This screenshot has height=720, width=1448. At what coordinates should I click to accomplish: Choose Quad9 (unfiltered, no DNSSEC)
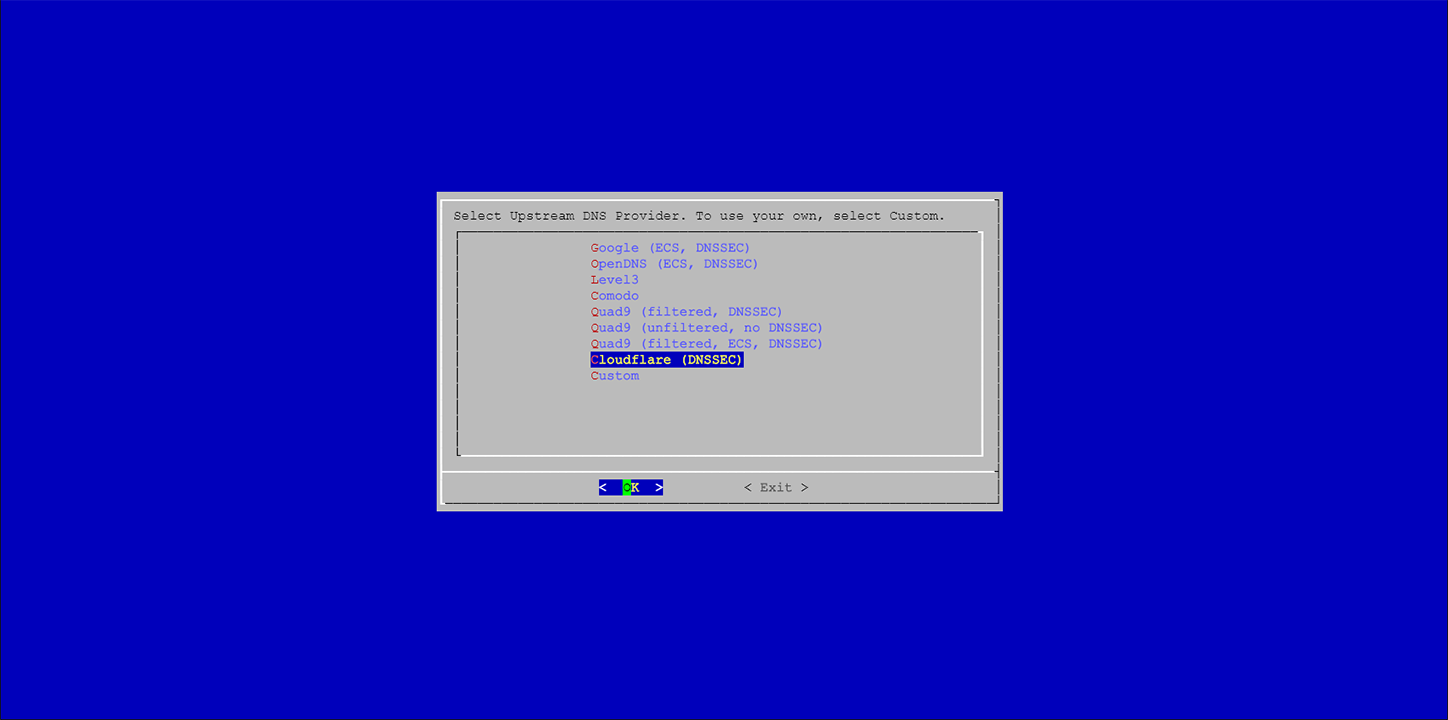pos(706,328)
